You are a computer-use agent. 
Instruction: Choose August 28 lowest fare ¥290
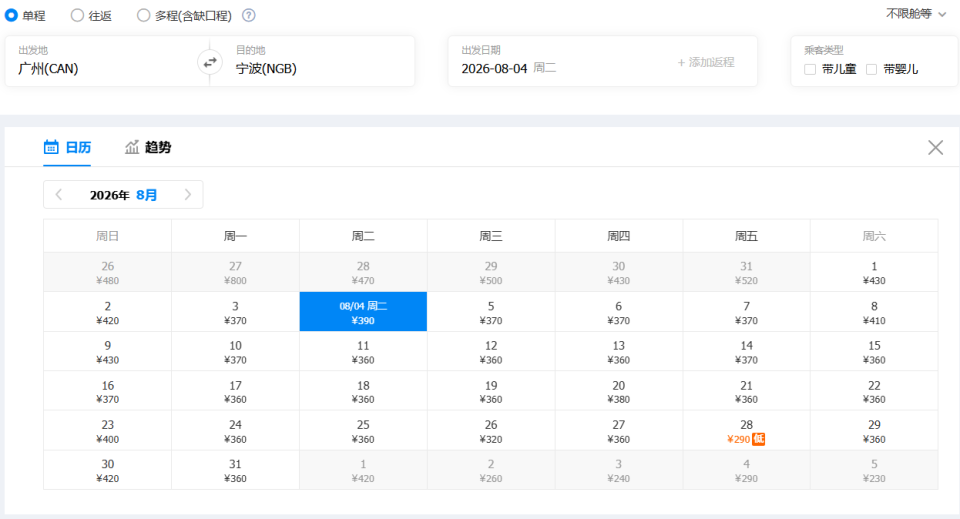click(746, 431)
